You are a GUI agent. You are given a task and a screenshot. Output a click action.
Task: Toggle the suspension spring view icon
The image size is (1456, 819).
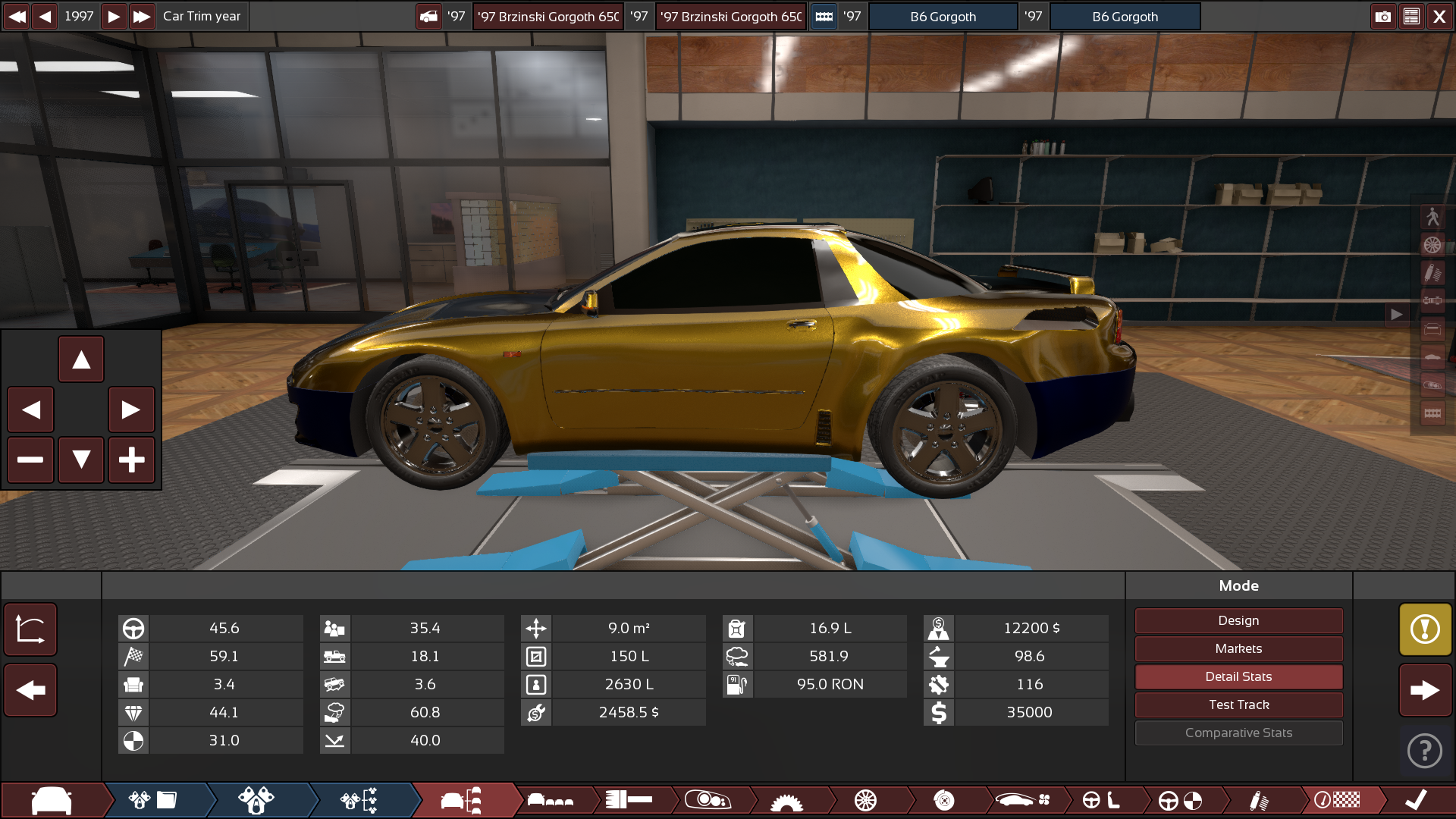coord(1432,273)
